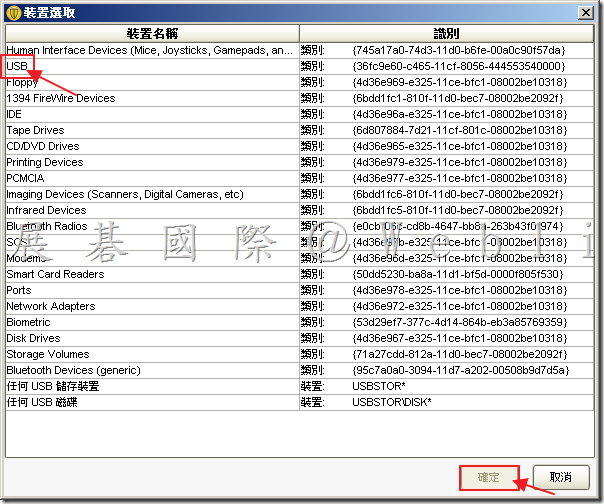The height and width of the screenshot is (504, 604).
Task: Select Human Interface Devices row
Action: coord(150,50)
